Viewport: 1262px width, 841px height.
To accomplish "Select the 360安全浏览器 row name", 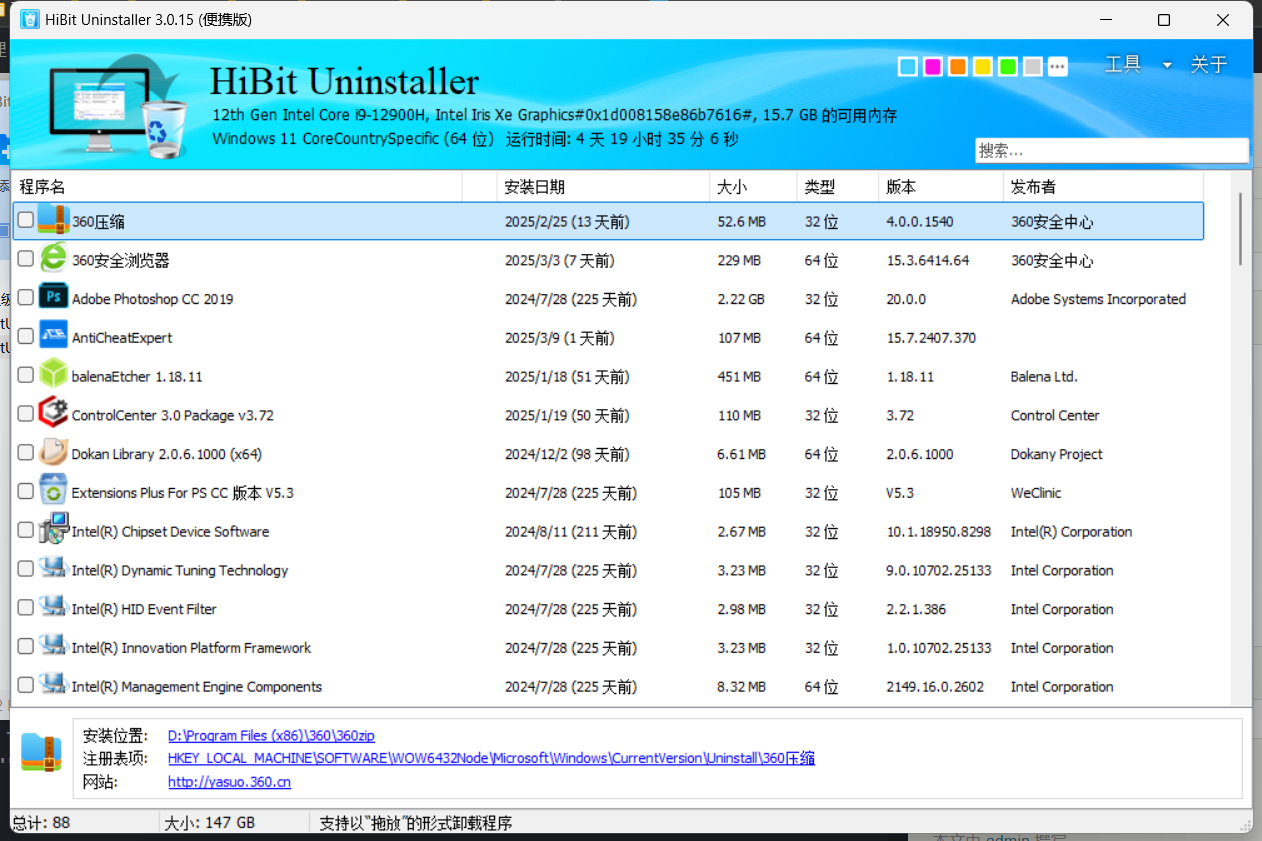I will 120,260.
